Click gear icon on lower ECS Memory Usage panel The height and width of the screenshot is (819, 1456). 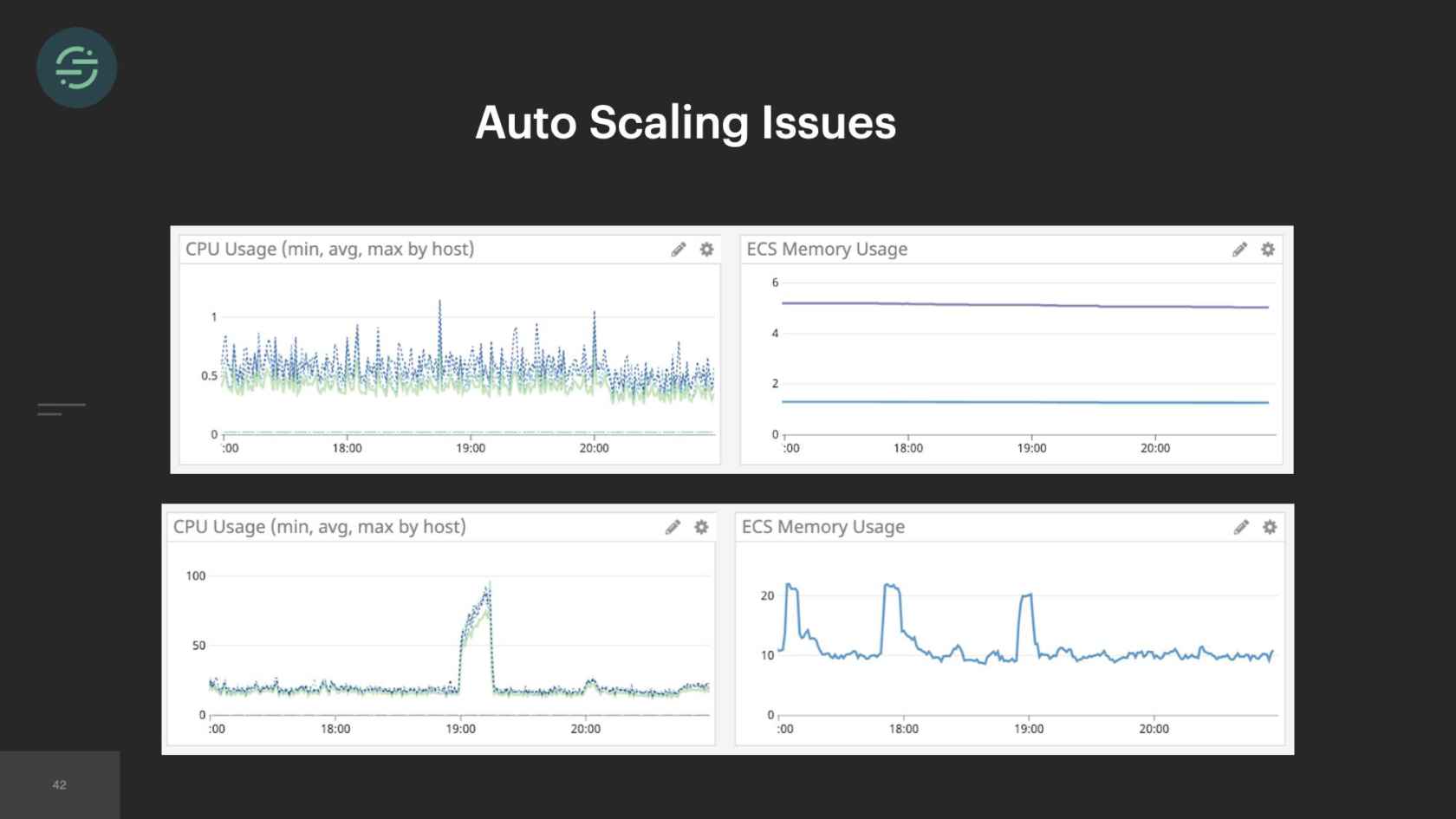point(1270,527)
